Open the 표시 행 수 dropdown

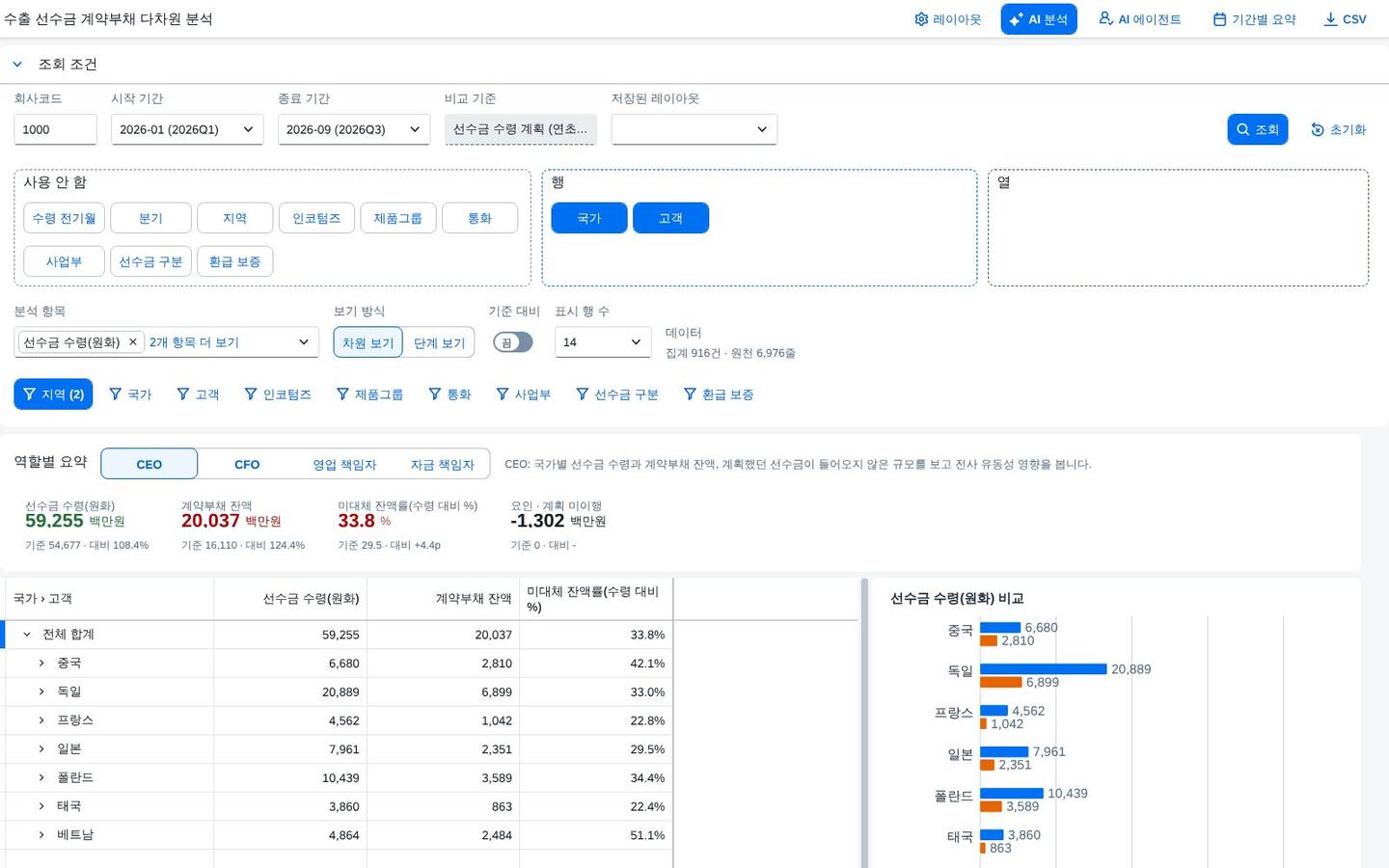click(603, 342)
